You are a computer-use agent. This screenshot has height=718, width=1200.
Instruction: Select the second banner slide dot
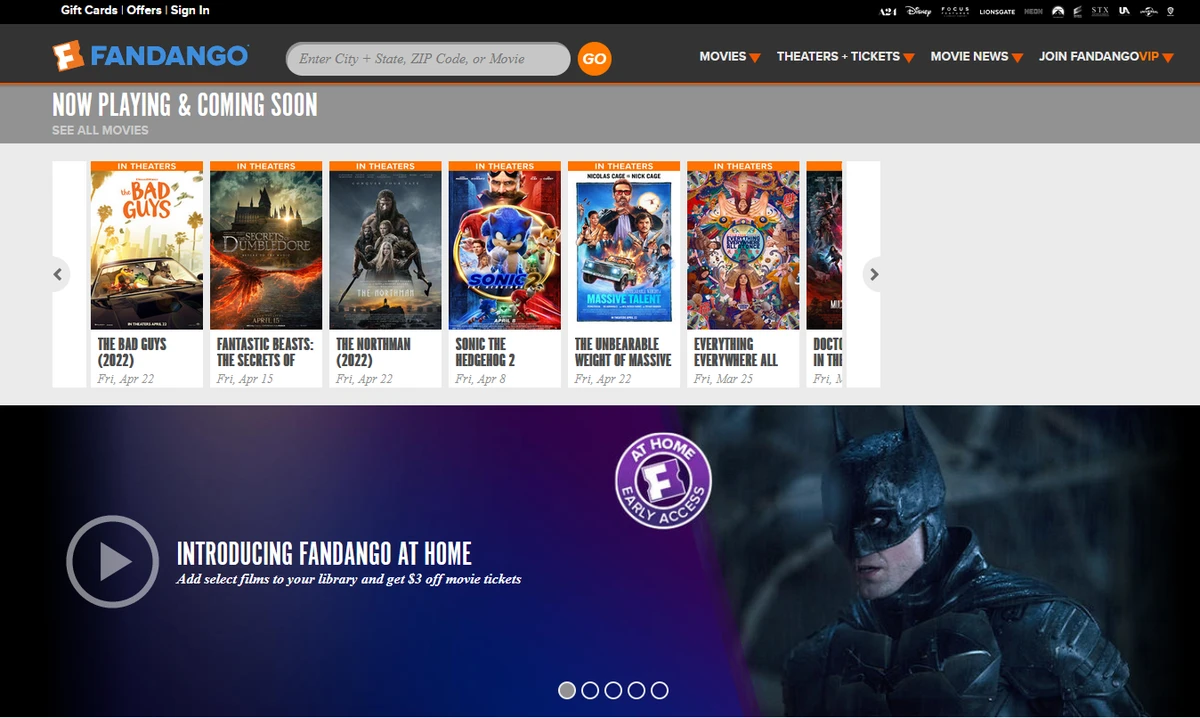click(x=590, y=690)
